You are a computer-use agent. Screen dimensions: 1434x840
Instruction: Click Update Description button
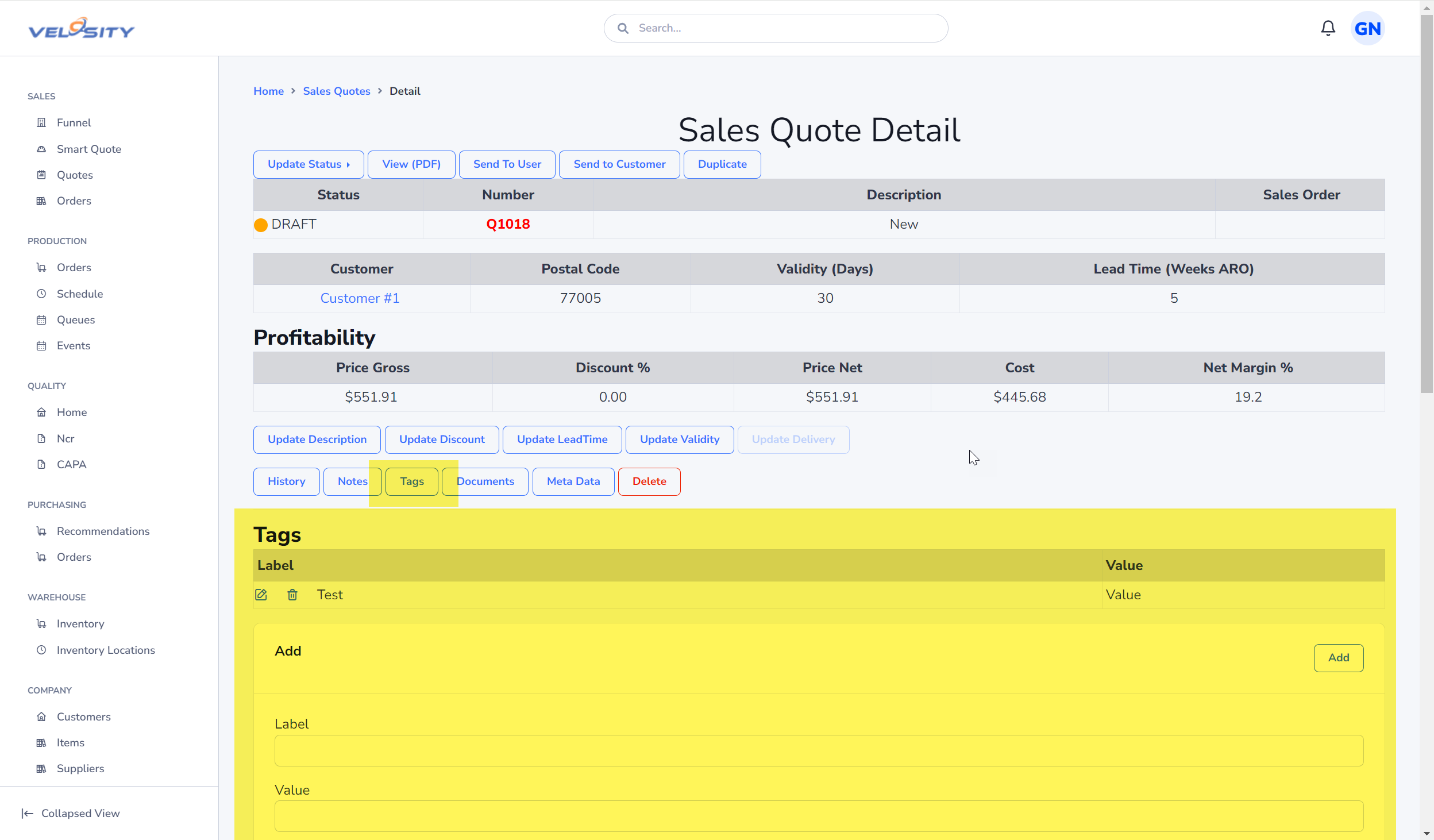tap(317, 440)
